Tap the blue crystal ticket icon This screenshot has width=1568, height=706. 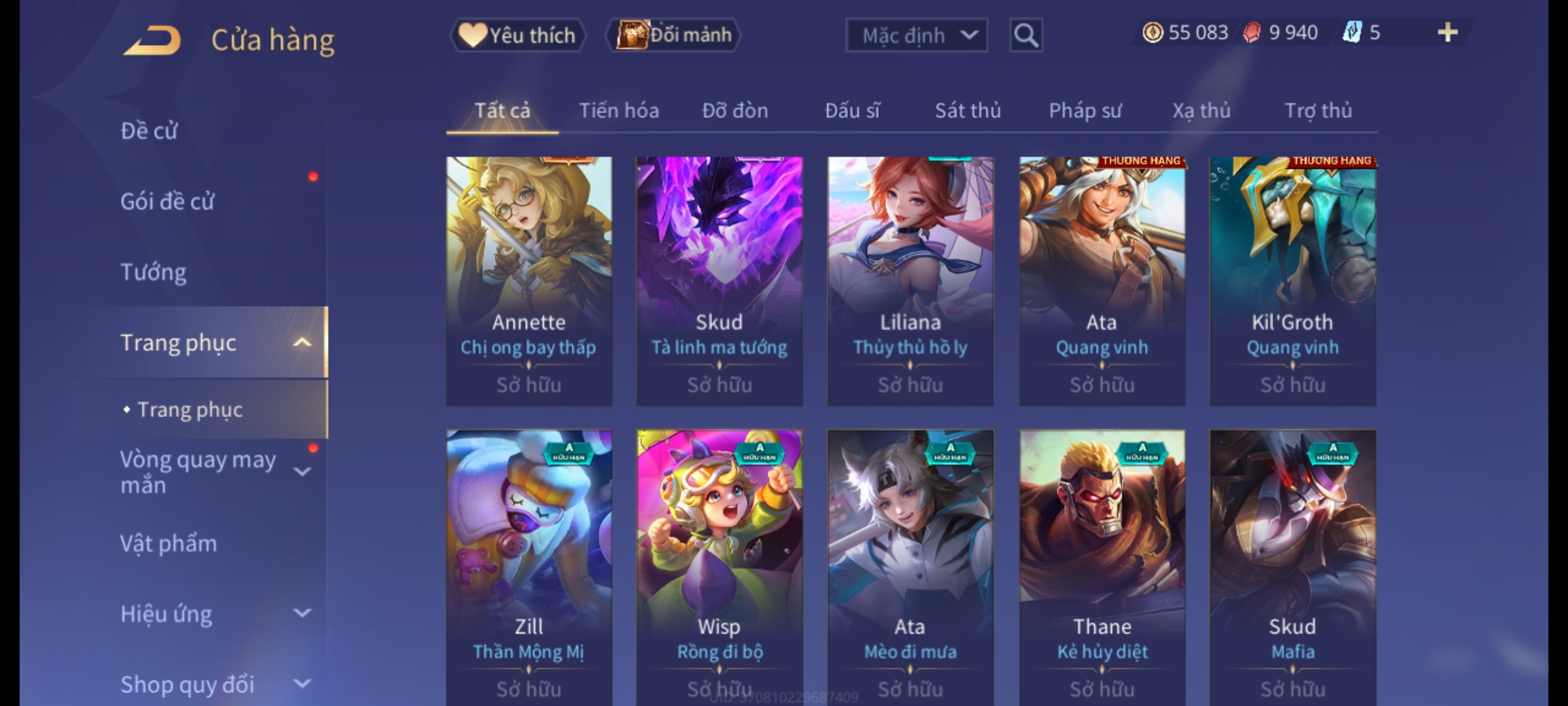tap(1352, 33)
